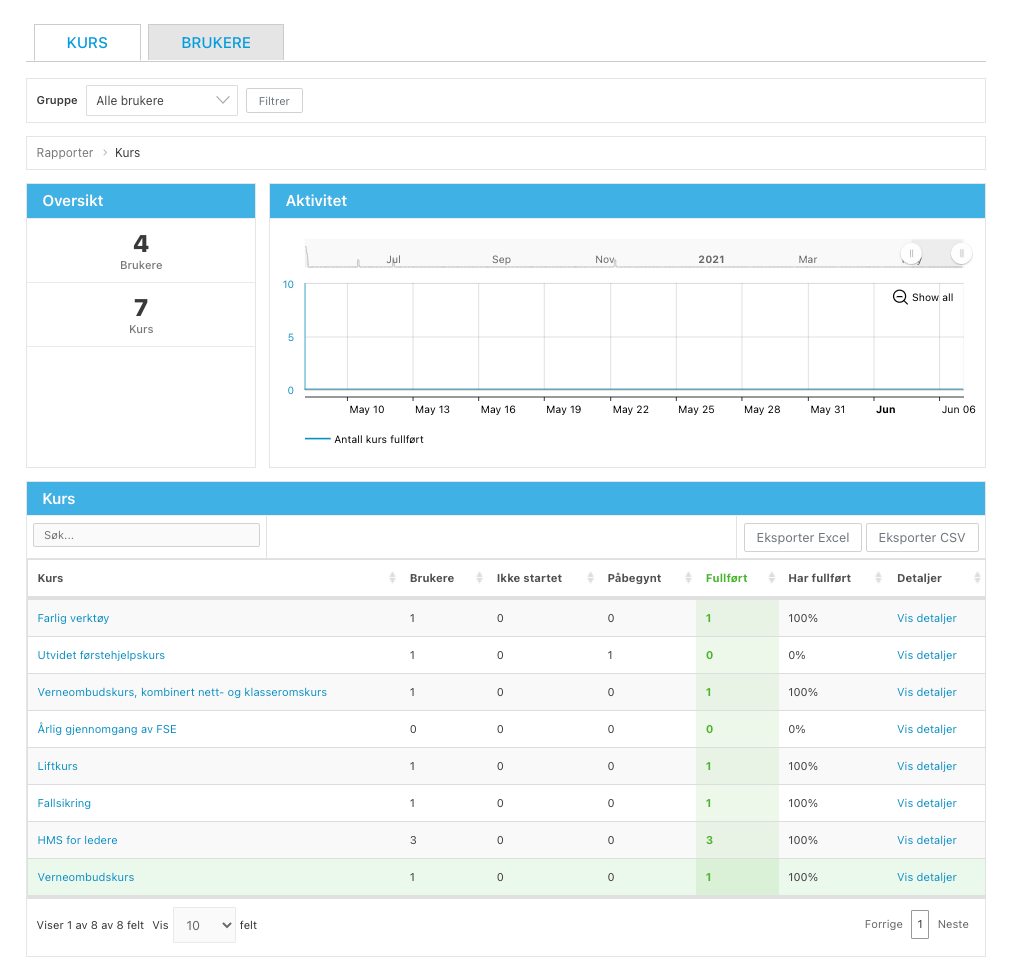Viewport: 1010px width, 977px height.
Task: Focus the Søk search field
Action: tap(147, 536)
